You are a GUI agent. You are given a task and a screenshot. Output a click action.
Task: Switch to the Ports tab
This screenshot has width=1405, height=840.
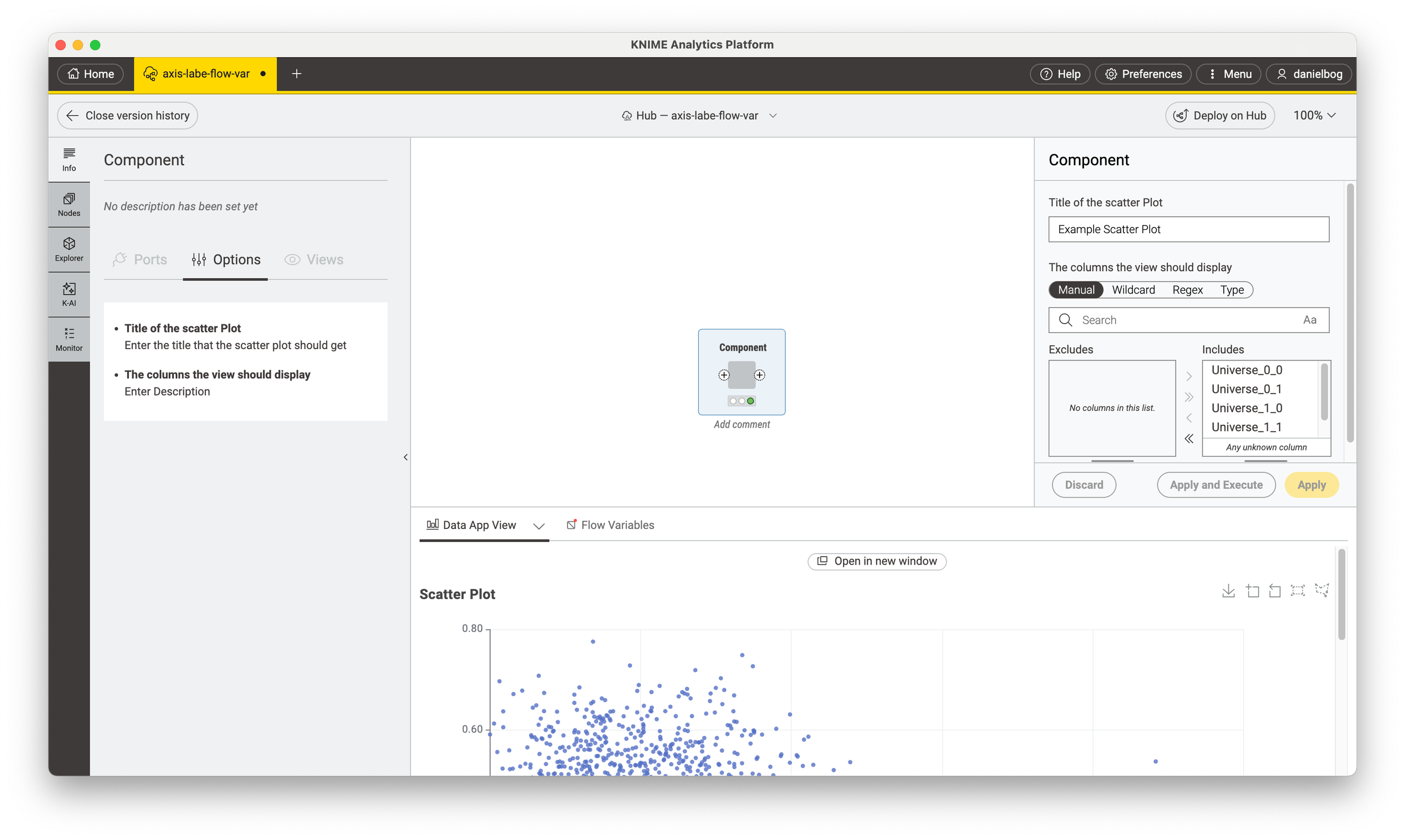[140, 260]
